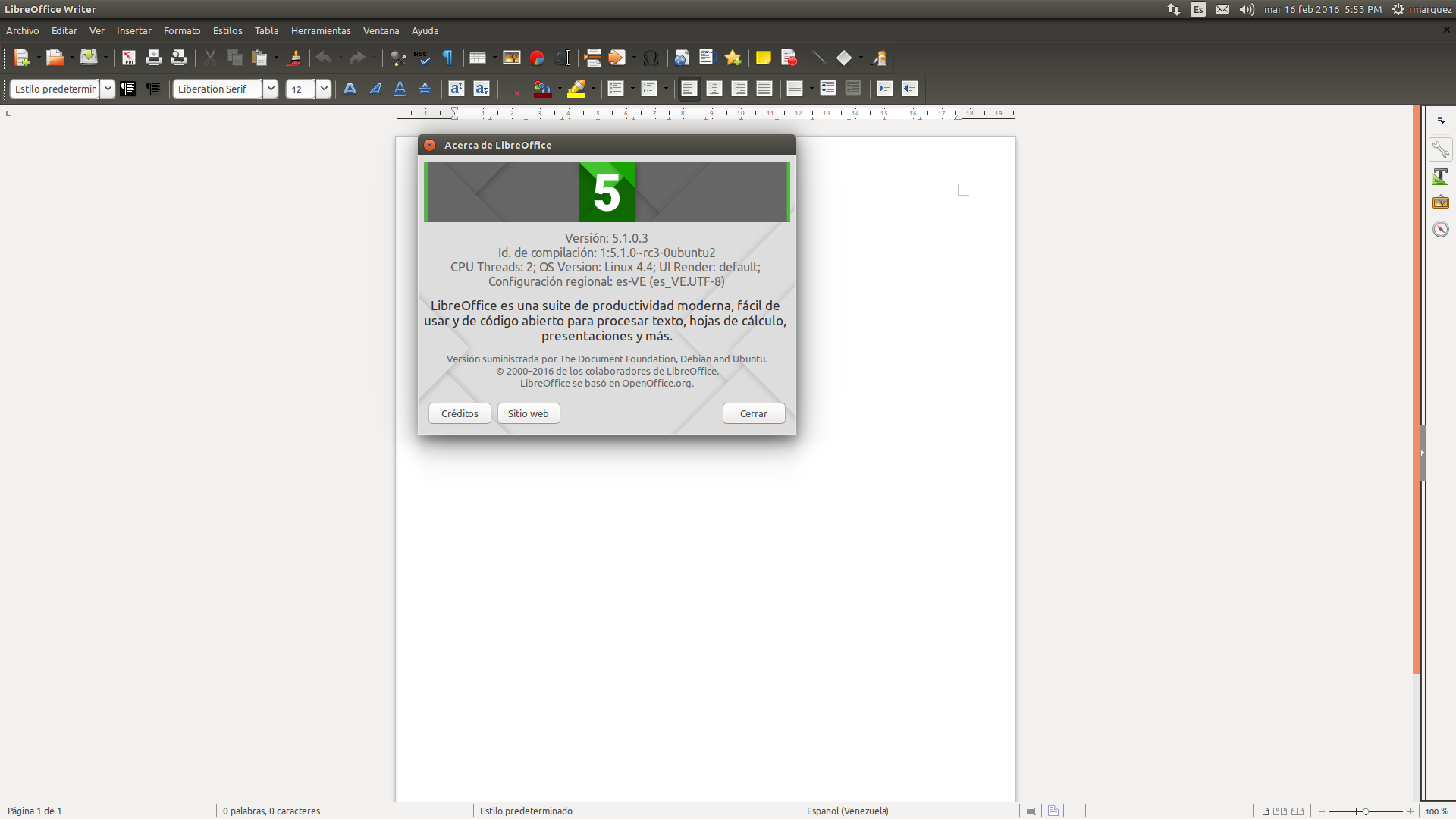
Task: Open the Liberation Serif font name dropdown
Action: [271, 89]
